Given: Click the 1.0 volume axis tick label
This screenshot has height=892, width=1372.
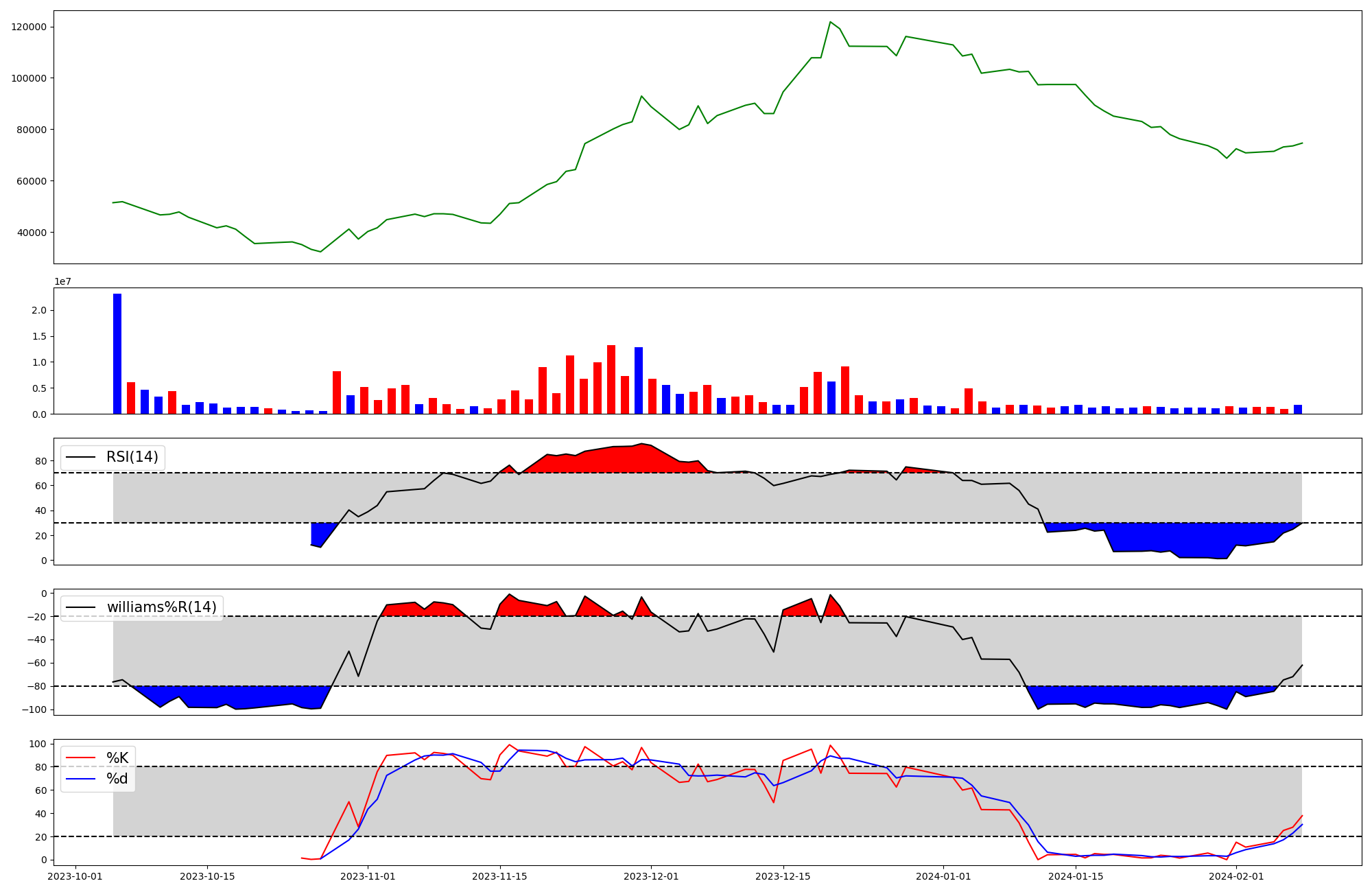Looking at the screenshot, I should (x=39, y=362).
